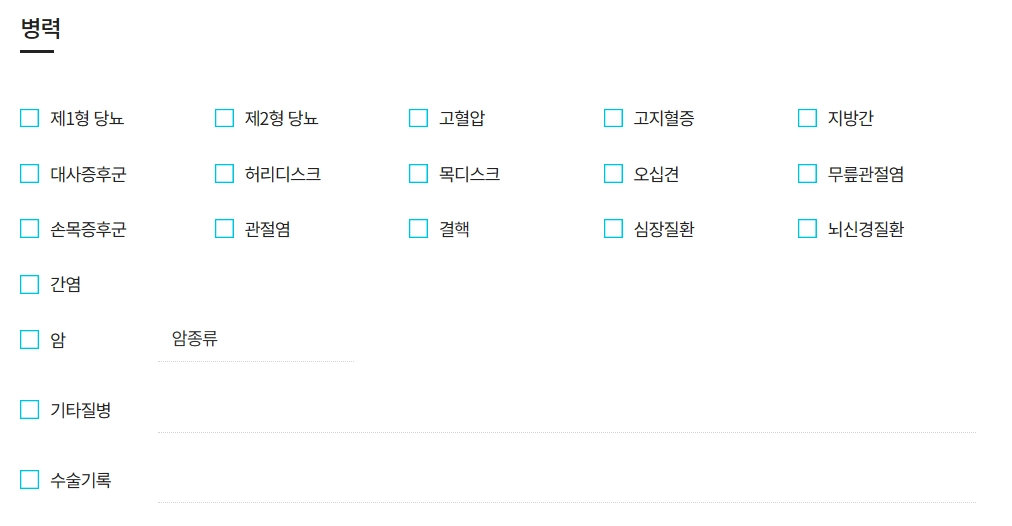The width and height of the screenshot is (1012, 526).
Task: Click the 암종류 text input field
Action: tap(255, 340)
